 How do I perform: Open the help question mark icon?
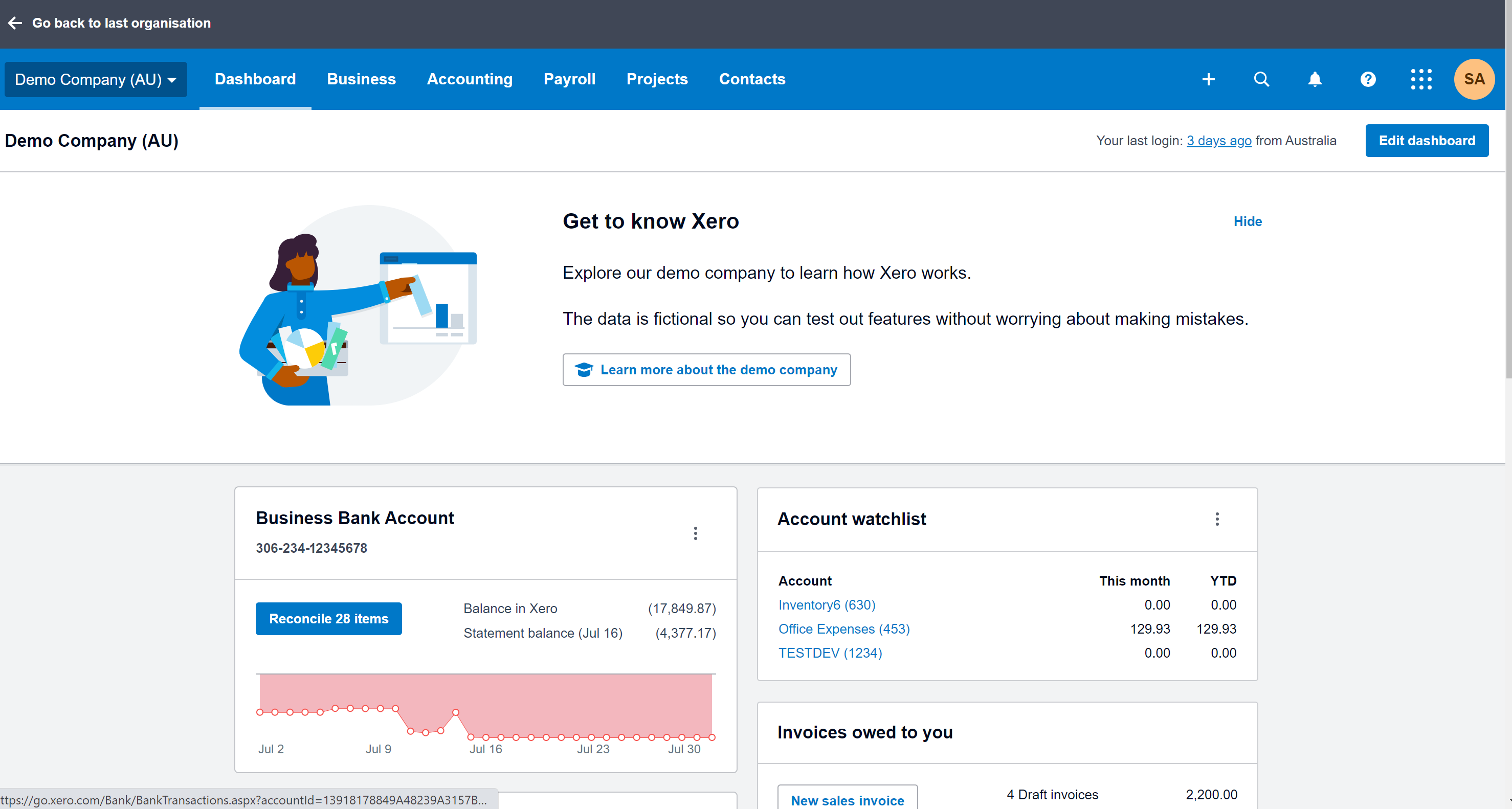tap(1368, 79)
